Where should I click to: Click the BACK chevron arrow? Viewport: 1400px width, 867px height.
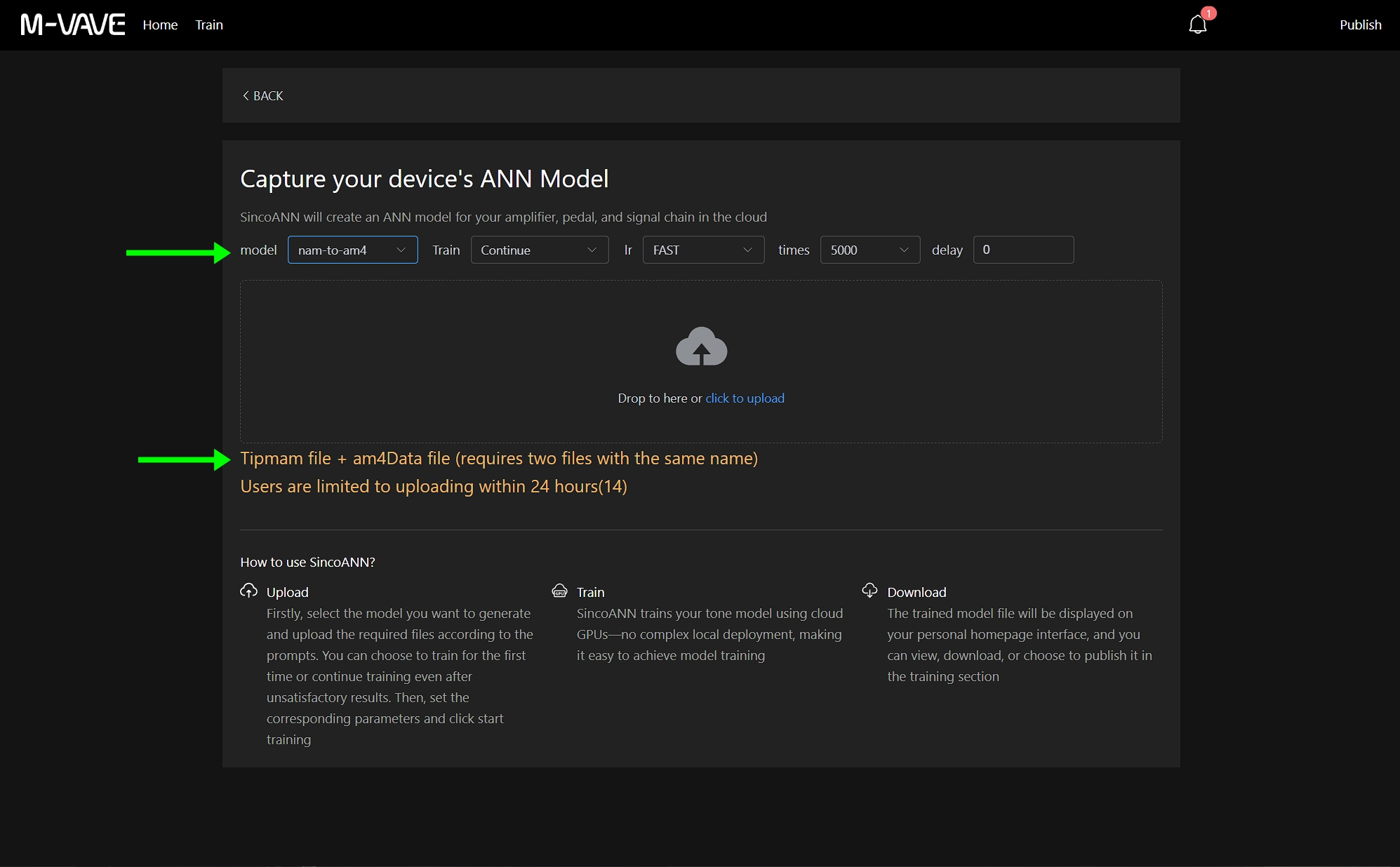246,95
